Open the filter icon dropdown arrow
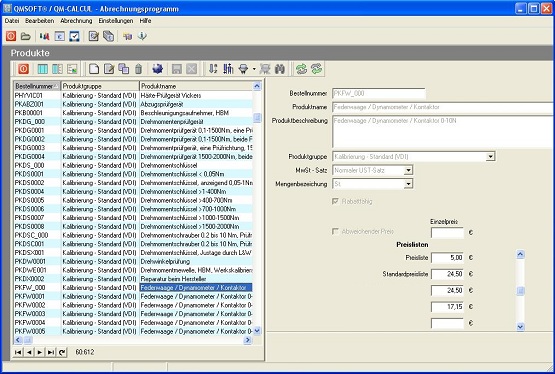The image size is (555, 374). tap(254, 69)
